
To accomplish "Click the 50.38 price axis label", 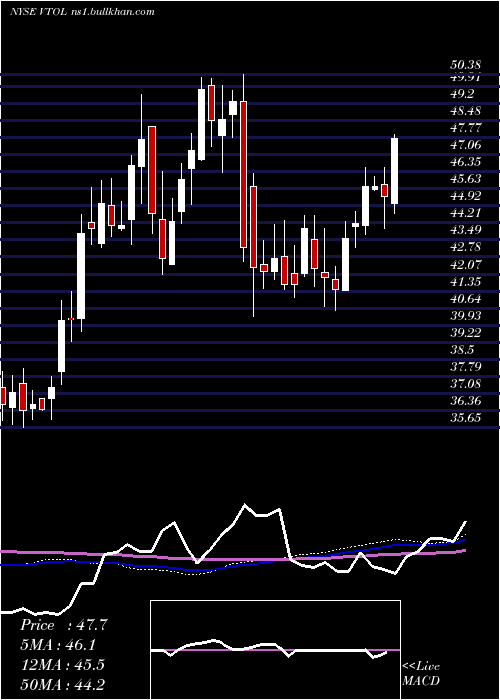I will [x=466, y=66].
